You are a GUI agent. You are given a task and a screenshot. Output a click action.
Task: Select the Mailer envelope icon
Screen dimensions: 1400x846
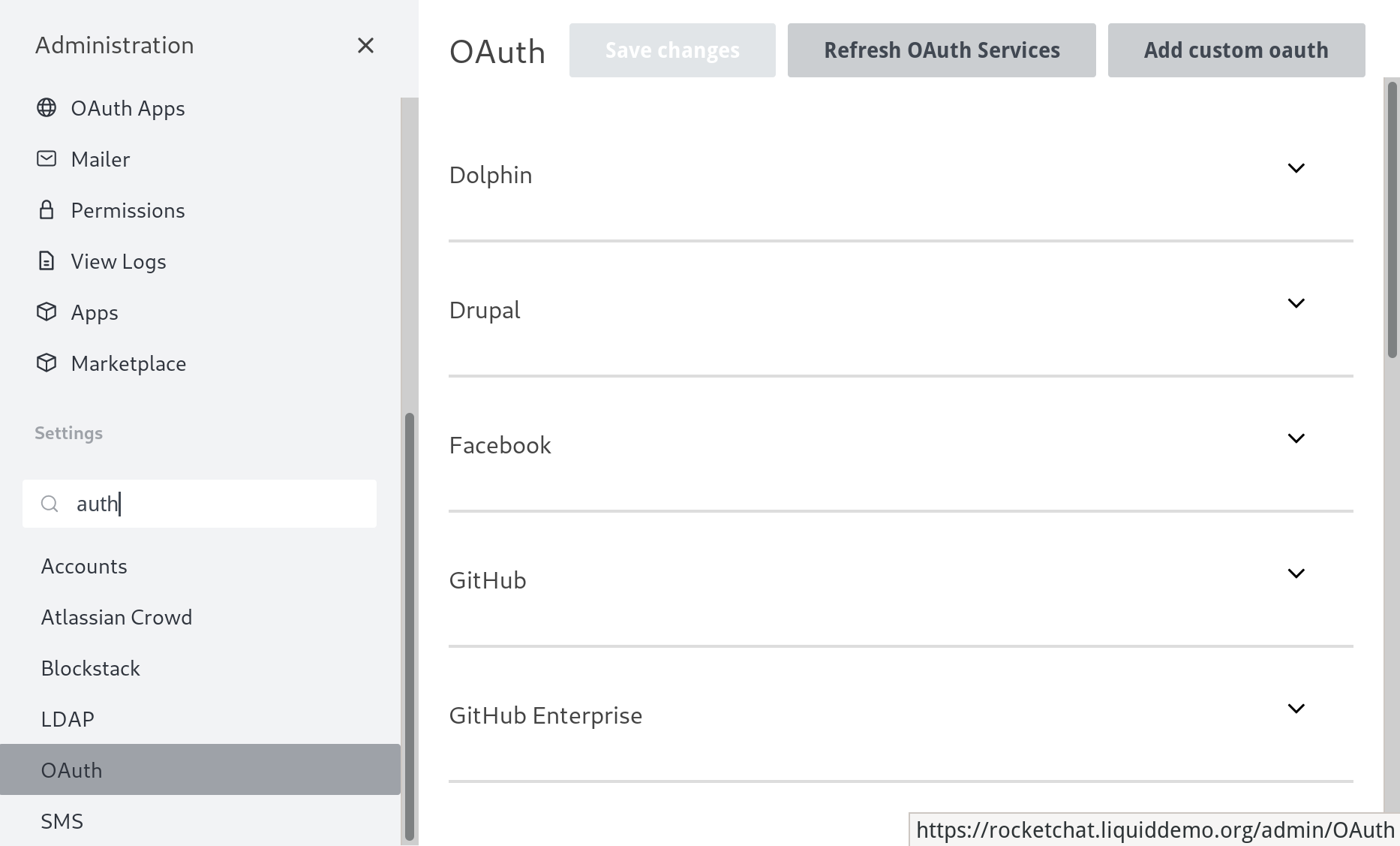(47, 158)
